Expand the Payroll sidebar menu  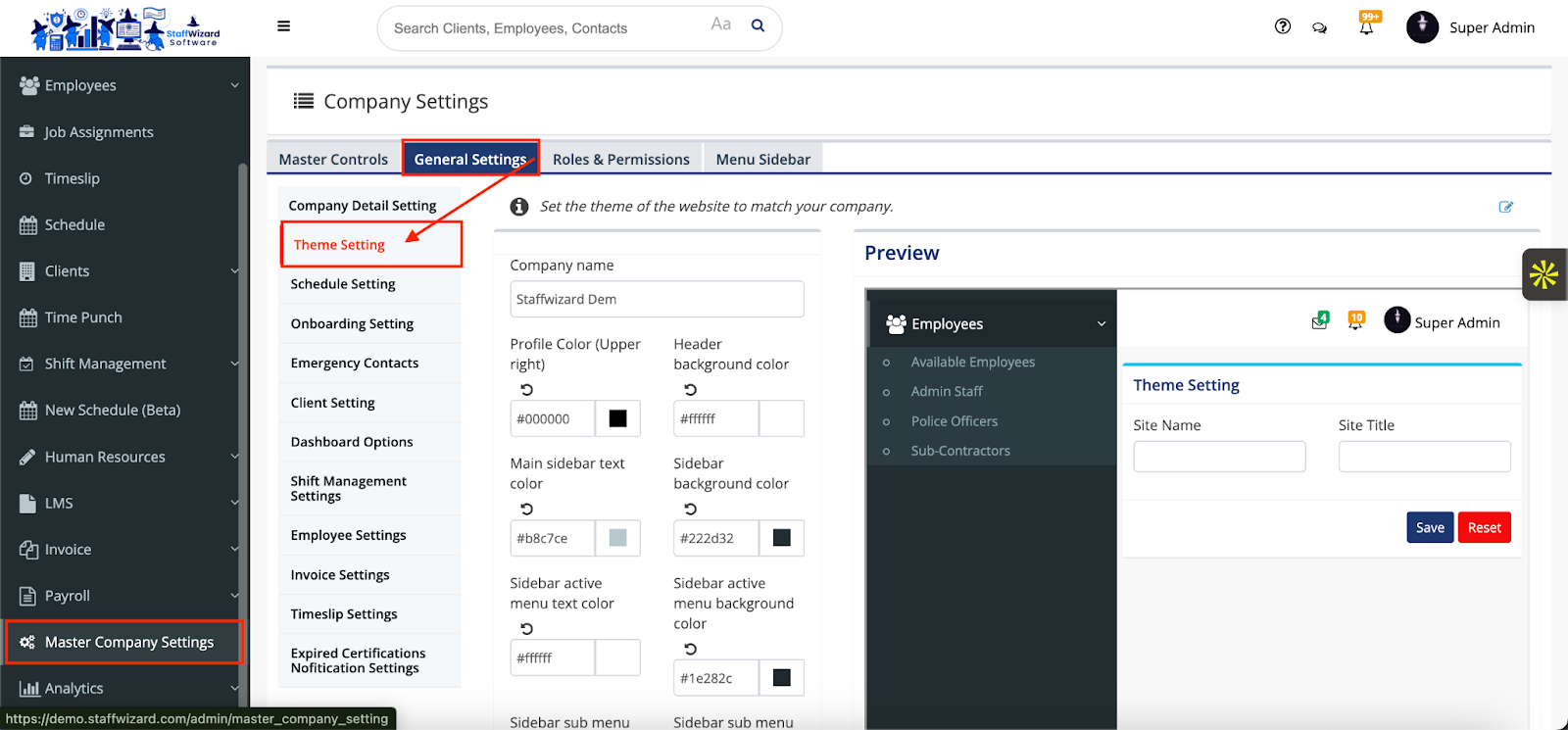128,596
